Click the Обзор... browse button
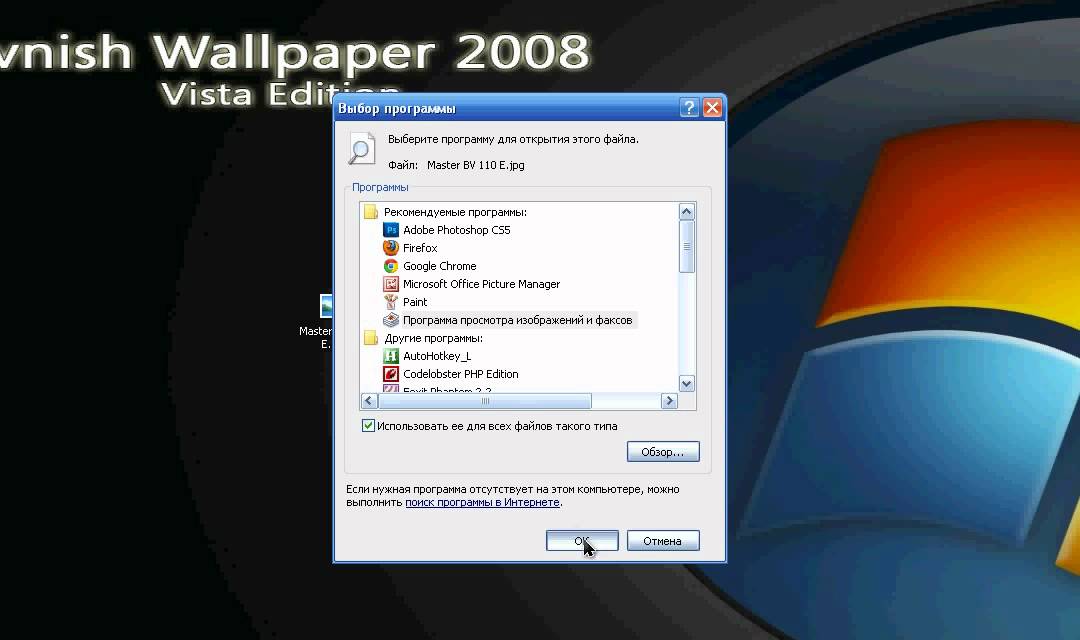Viewport: 1080px width, 640px height. tap(663, 452)
